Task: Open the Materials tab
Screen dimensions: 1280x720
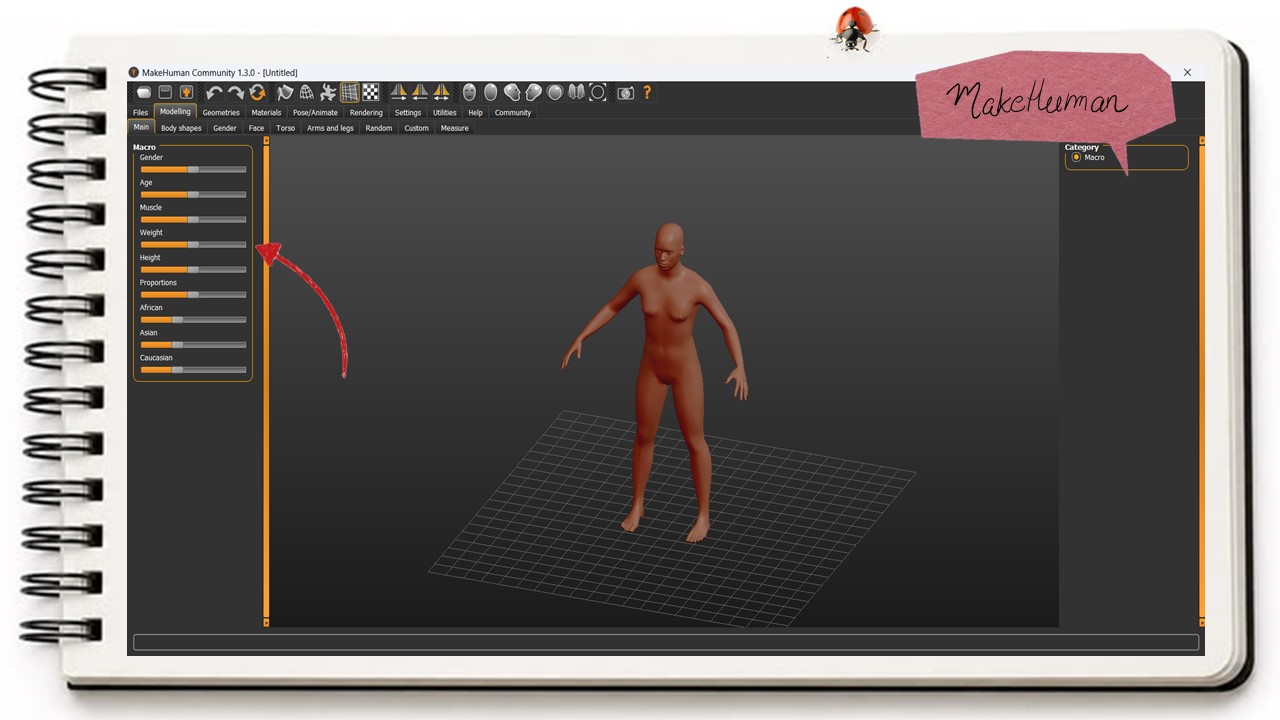Action: 266,113
